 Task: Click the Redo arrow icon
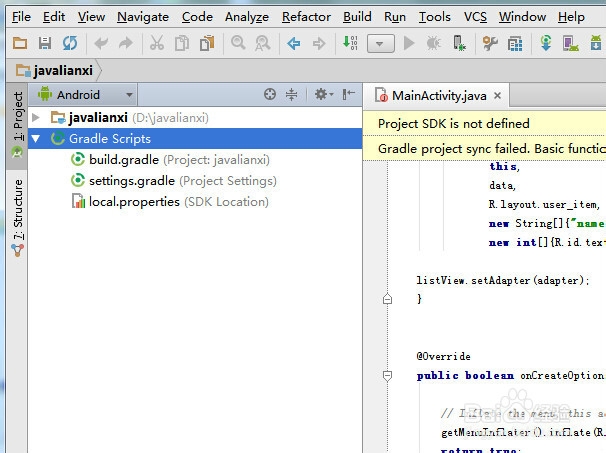tap(126, 43)
